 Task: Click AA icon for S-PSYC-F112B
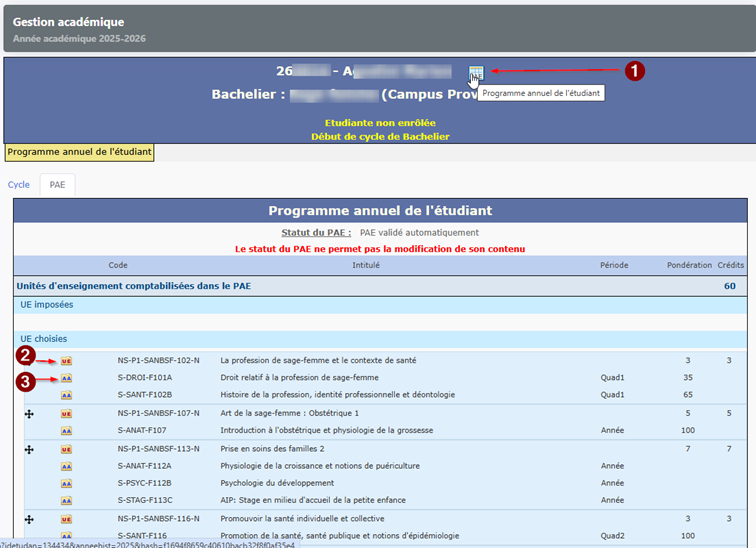click(x=67, y=483)
